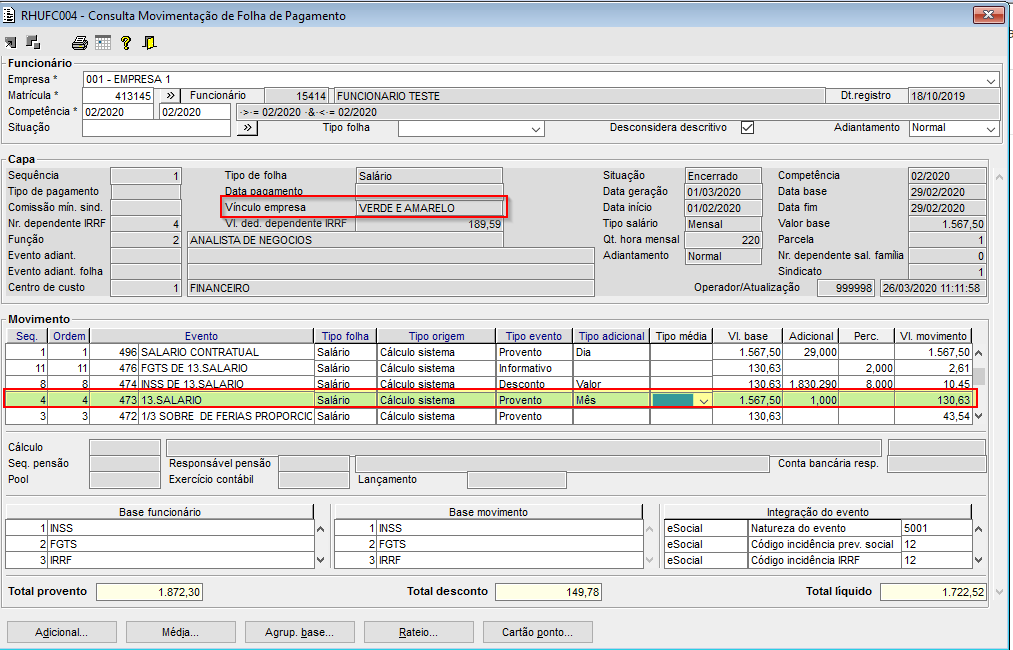Viewport: 1013px width, 650px height.
Task: Click the printer icon in toolbar
Action: (80, 43)
